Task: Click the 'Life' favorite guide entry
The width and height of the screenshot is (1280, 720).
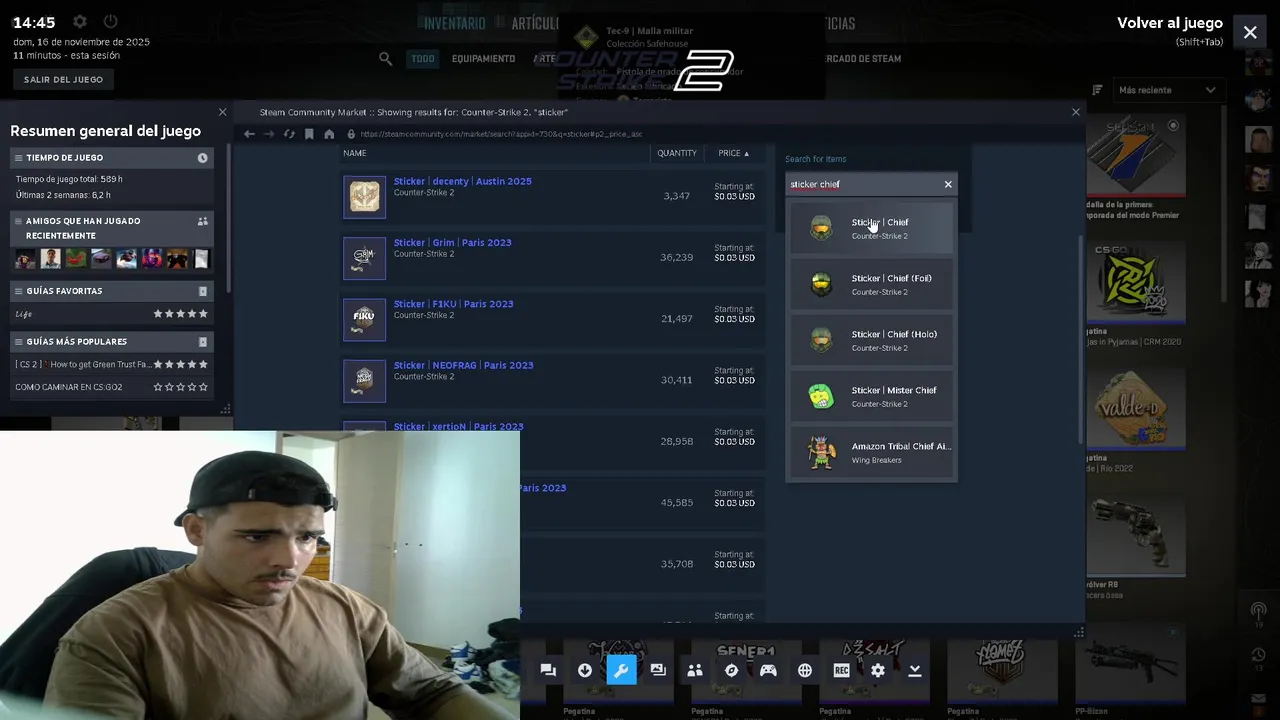Action: click(24, 314)
